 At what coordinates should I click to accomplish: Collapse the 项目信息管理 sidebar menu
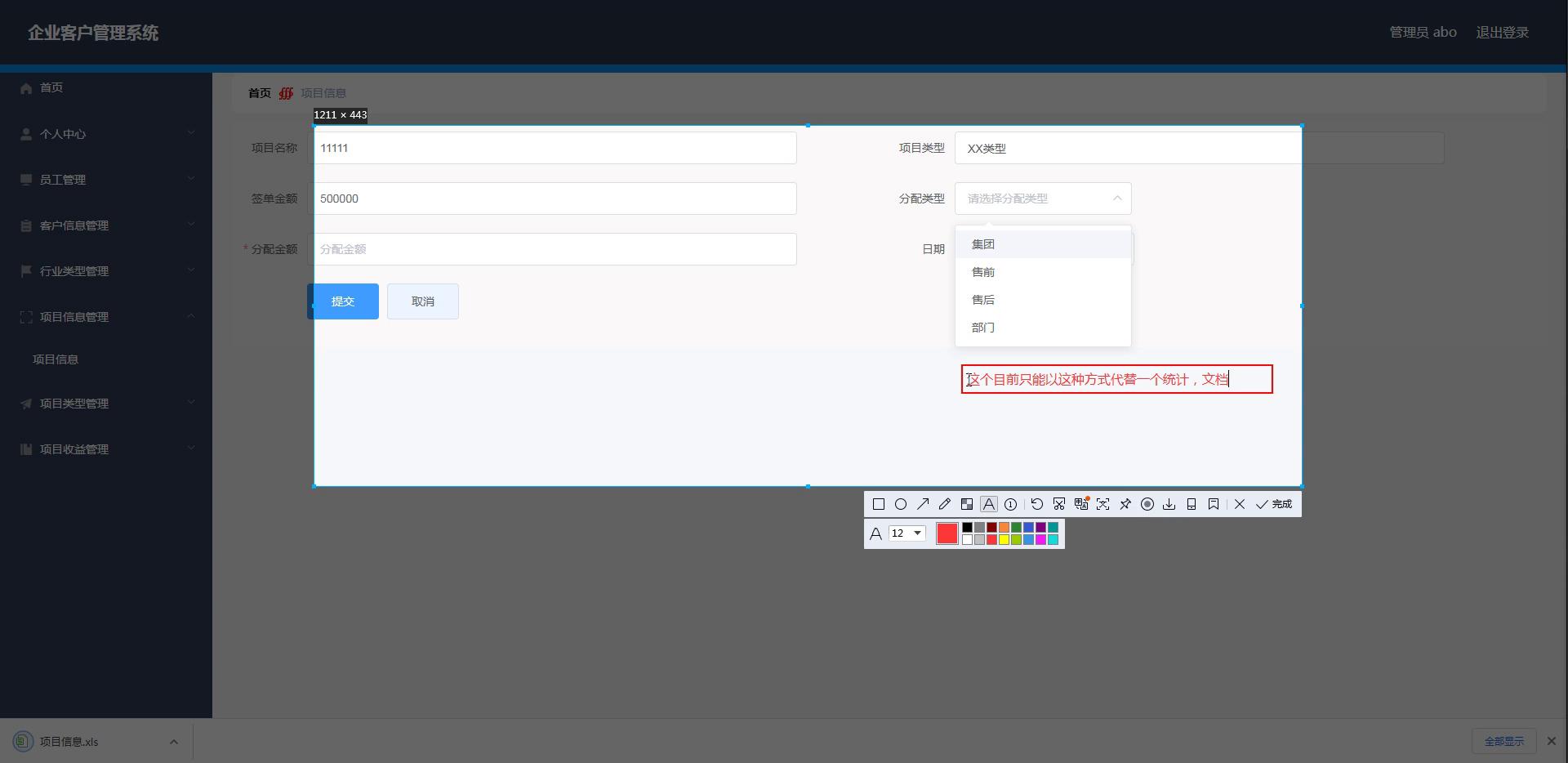tap(106, 317)
